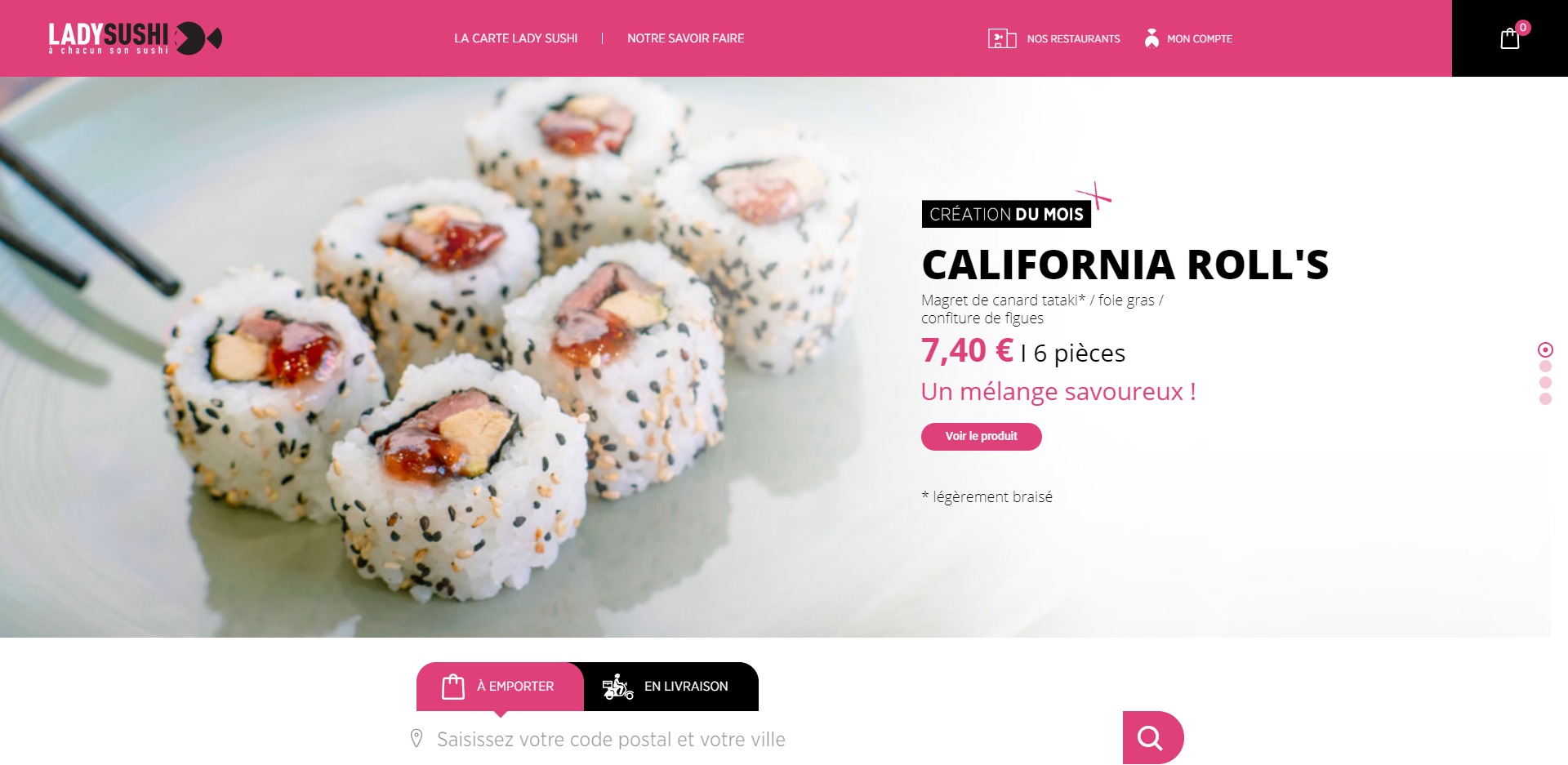Open the shopping cart bag icon
The width and height of the screenshot is (1568, 765).
1510,38
